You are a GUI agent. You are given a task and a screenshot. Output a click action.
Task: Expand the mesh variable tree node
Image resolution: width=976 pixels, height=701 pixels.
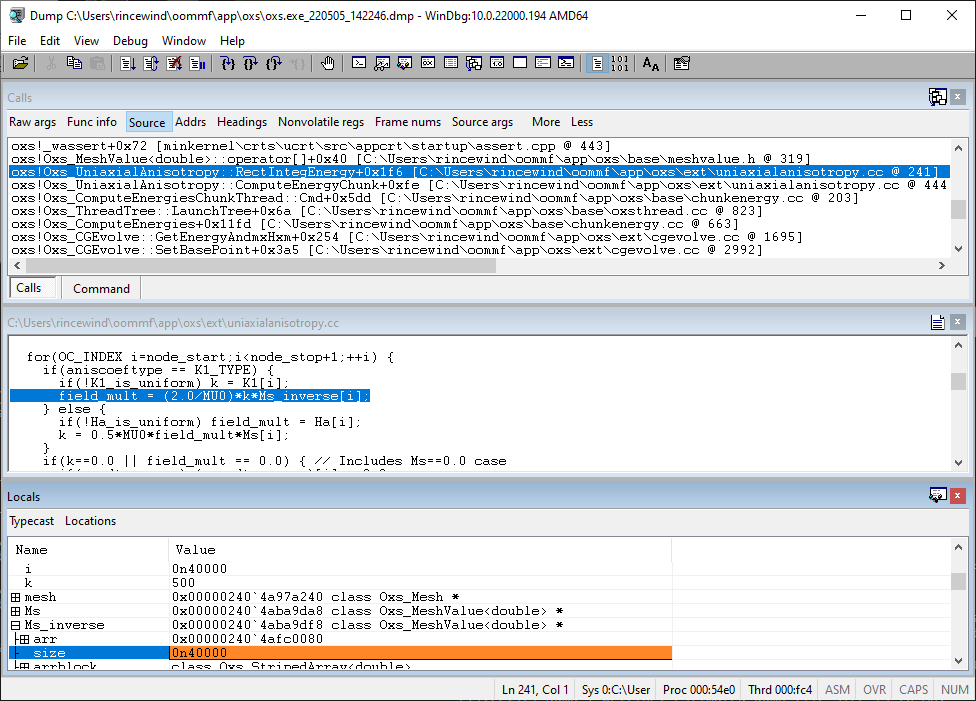(16, 597)
